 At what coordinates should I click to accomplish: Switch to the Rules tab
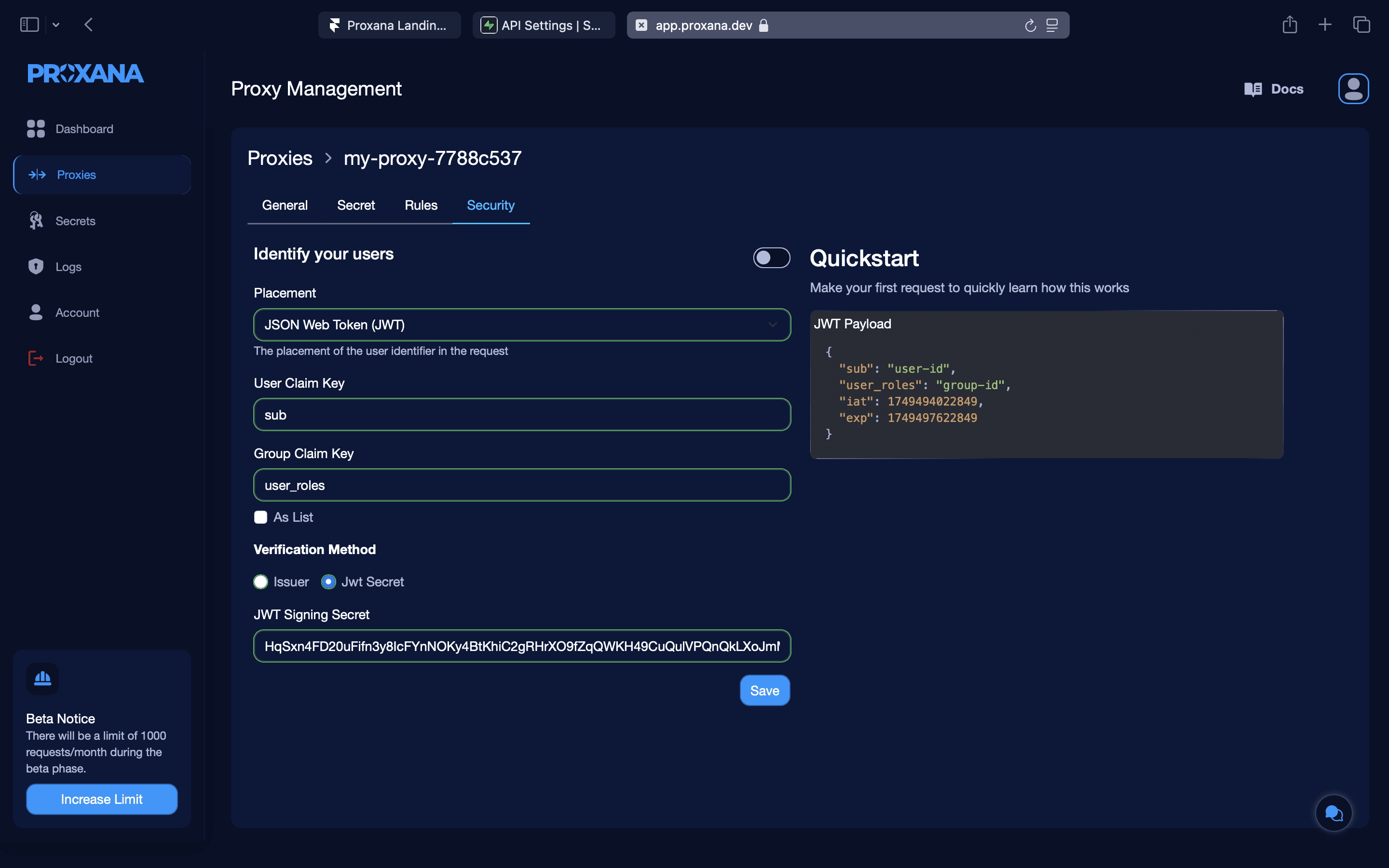[x=421, y=205]
